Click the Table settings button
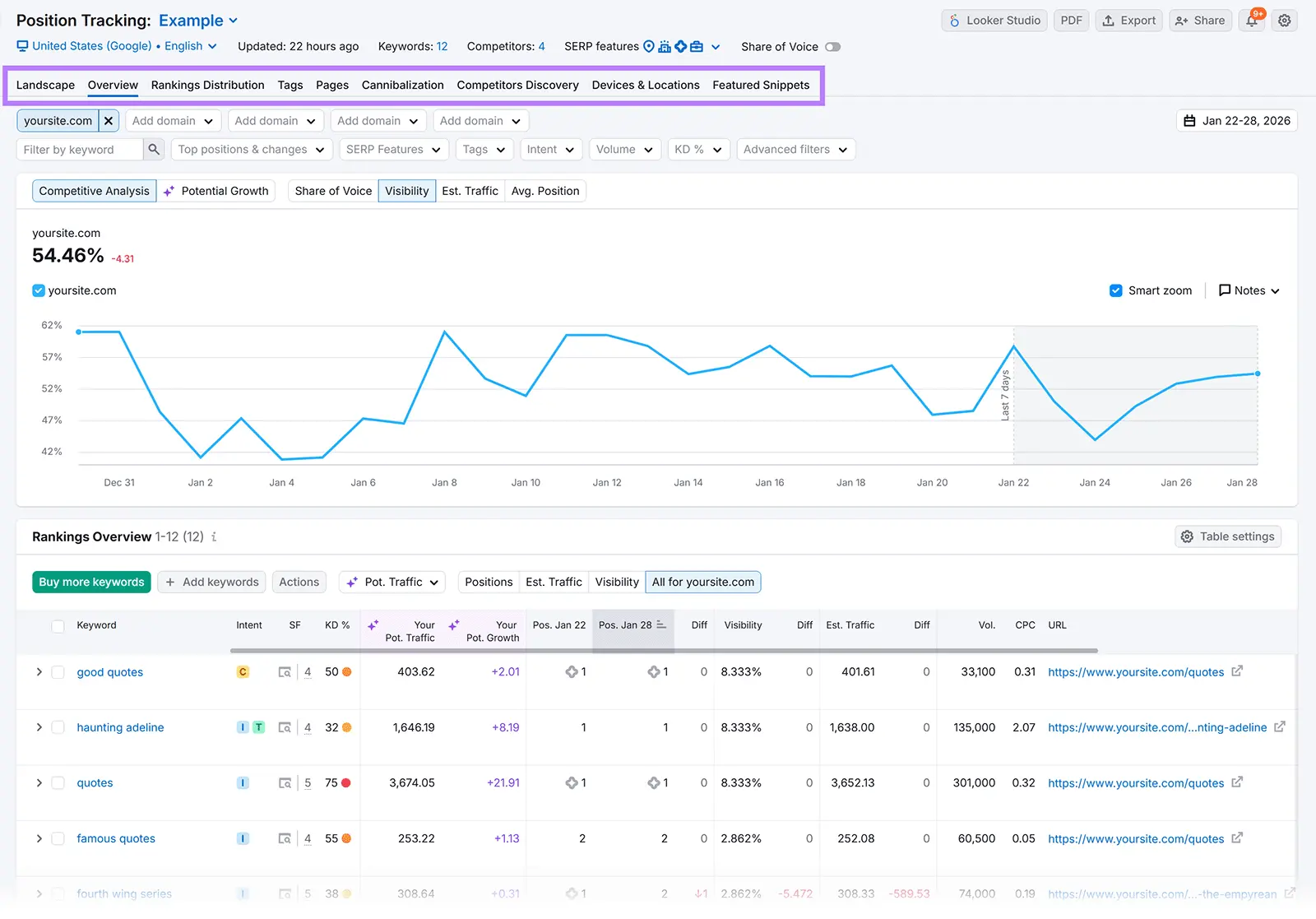Image resolution: width=1316 pixels, height=919 pixels. (1228, 536)
